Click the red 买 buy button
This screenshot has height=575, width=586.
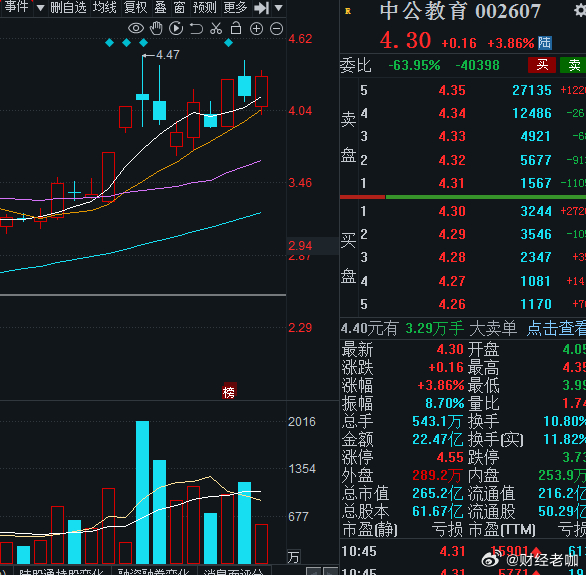pos(542,65)
